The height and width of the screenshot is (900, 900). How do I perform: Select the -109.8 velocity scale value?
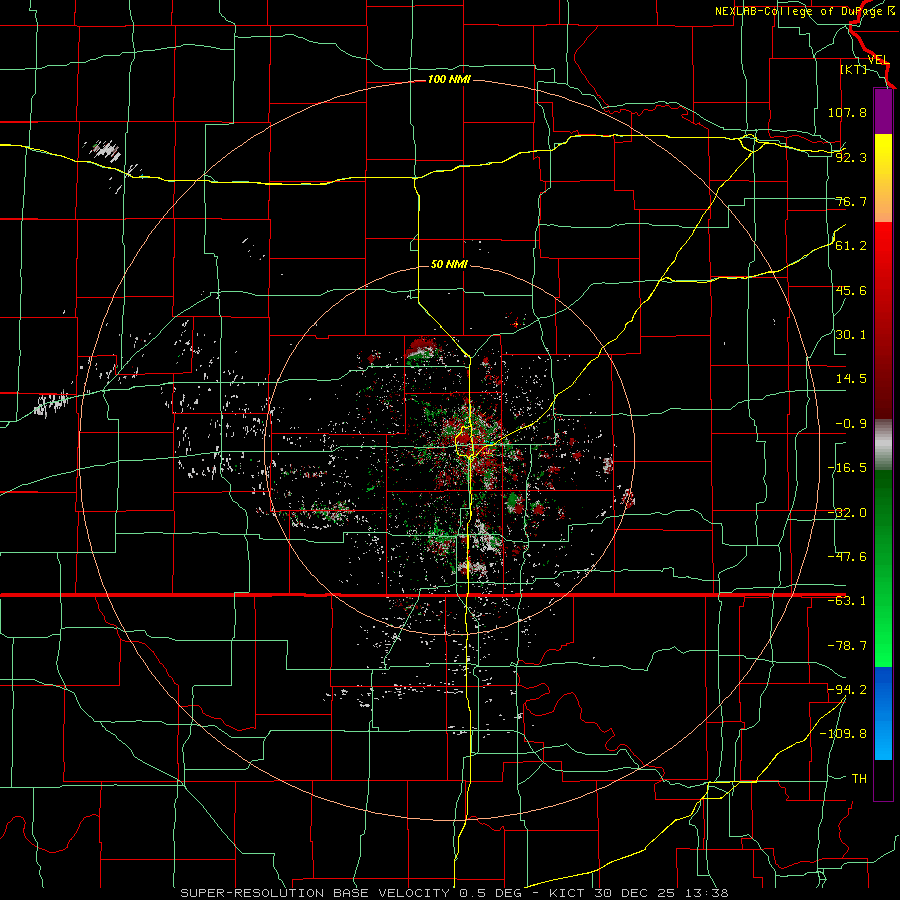pyautogui.click(x=843, y=734)
